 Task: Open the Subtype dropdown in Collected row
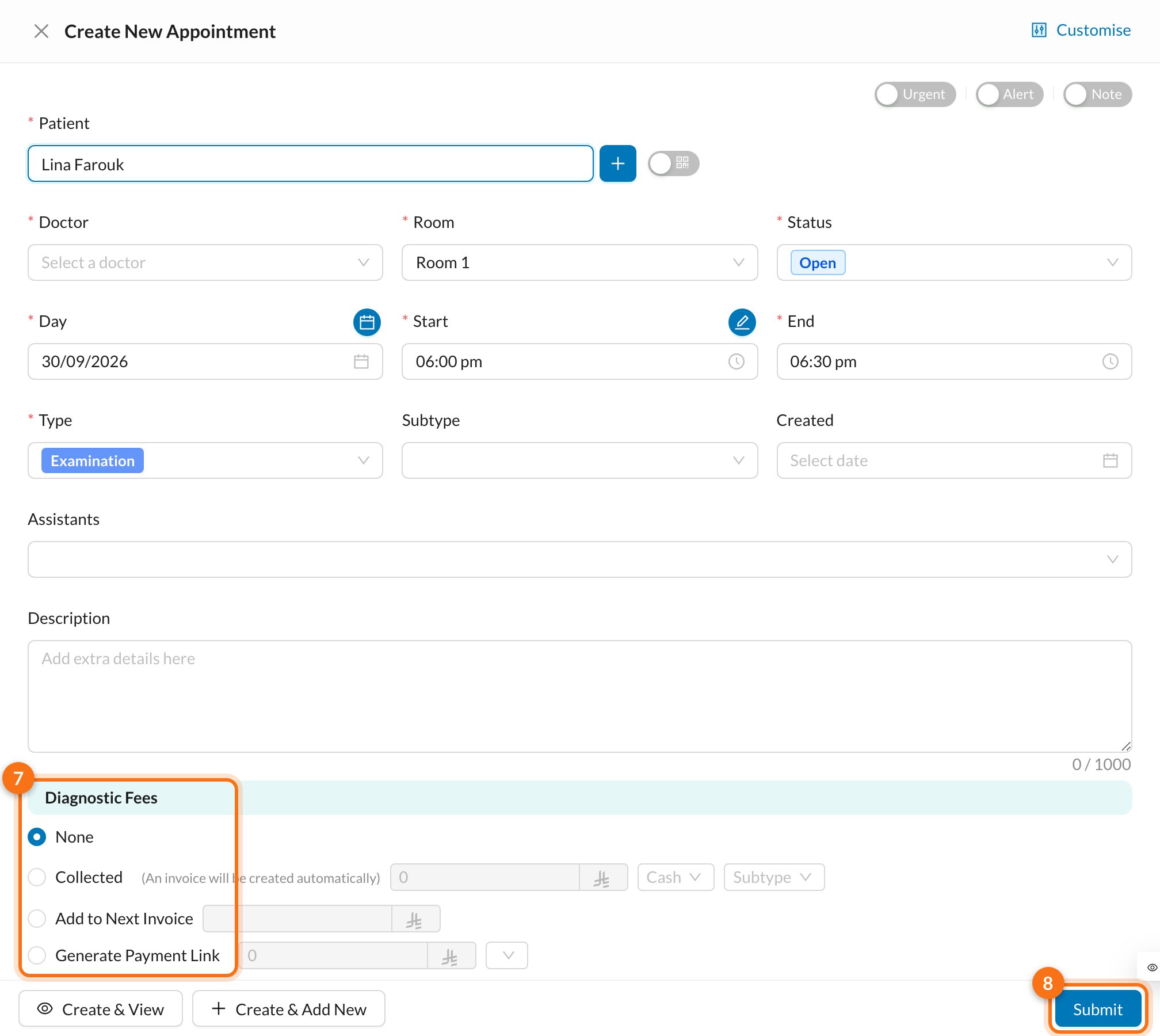774,877
